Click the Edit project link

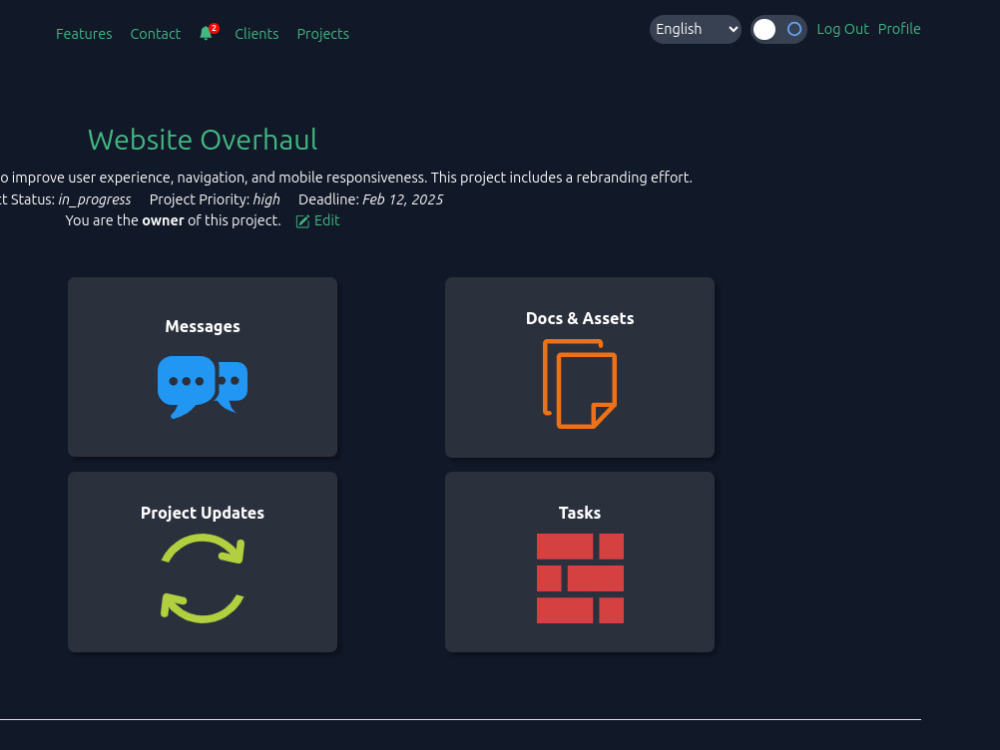(x=327, y=221)
